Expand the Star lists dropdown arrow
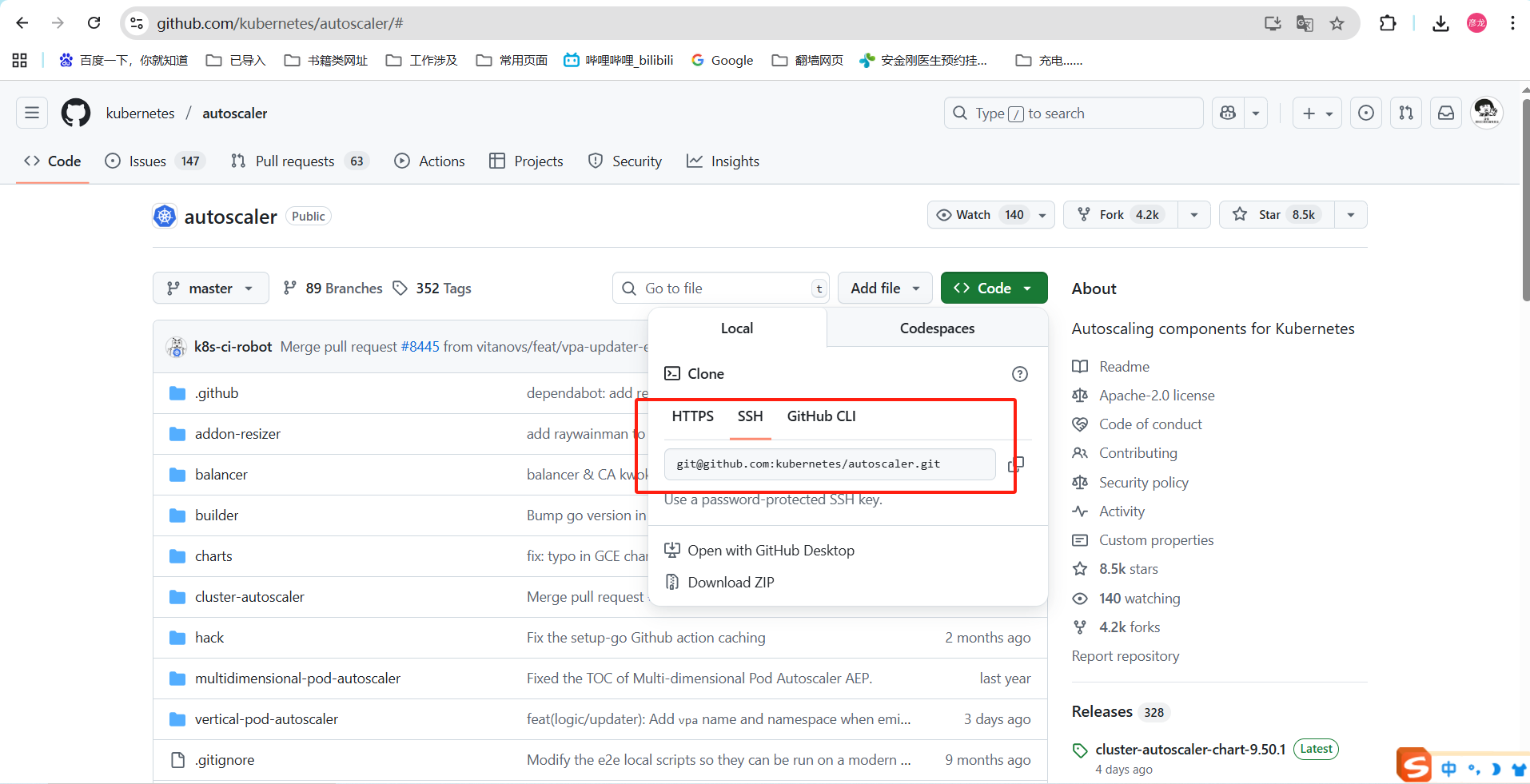Viewport: 1530px width, 784px height. coord(1351,215)
